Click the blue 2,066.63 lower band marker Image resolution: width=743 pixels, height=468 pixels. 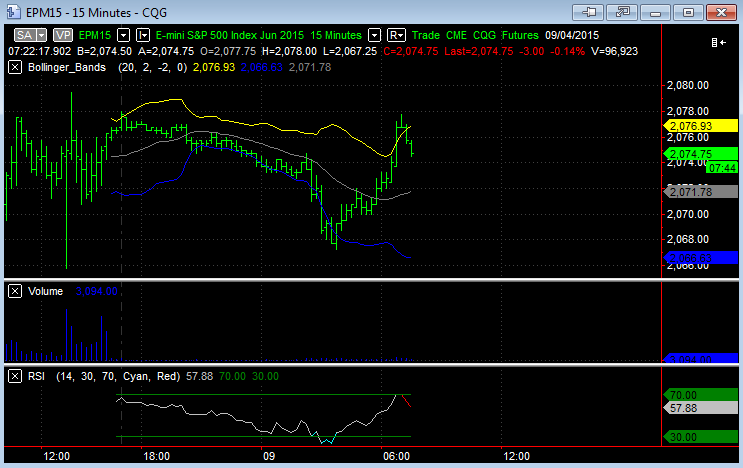[x=701, y=258]
